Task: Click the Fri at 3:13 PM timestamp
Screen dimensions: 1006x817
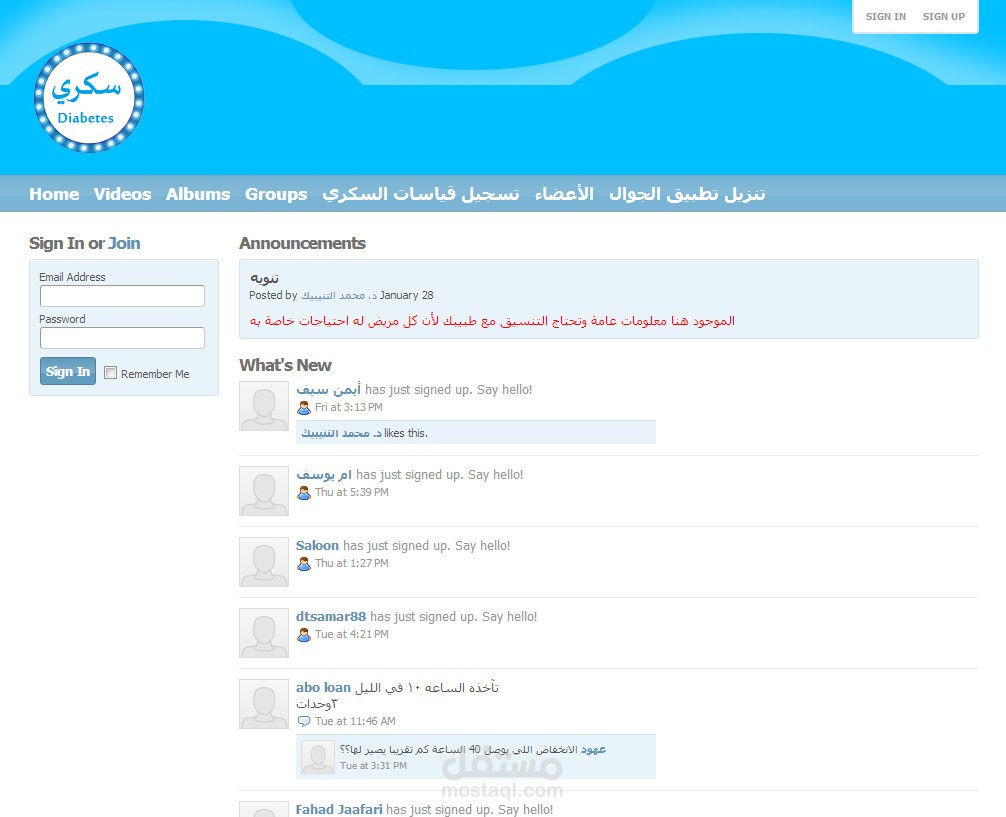Action: (348, 408)
